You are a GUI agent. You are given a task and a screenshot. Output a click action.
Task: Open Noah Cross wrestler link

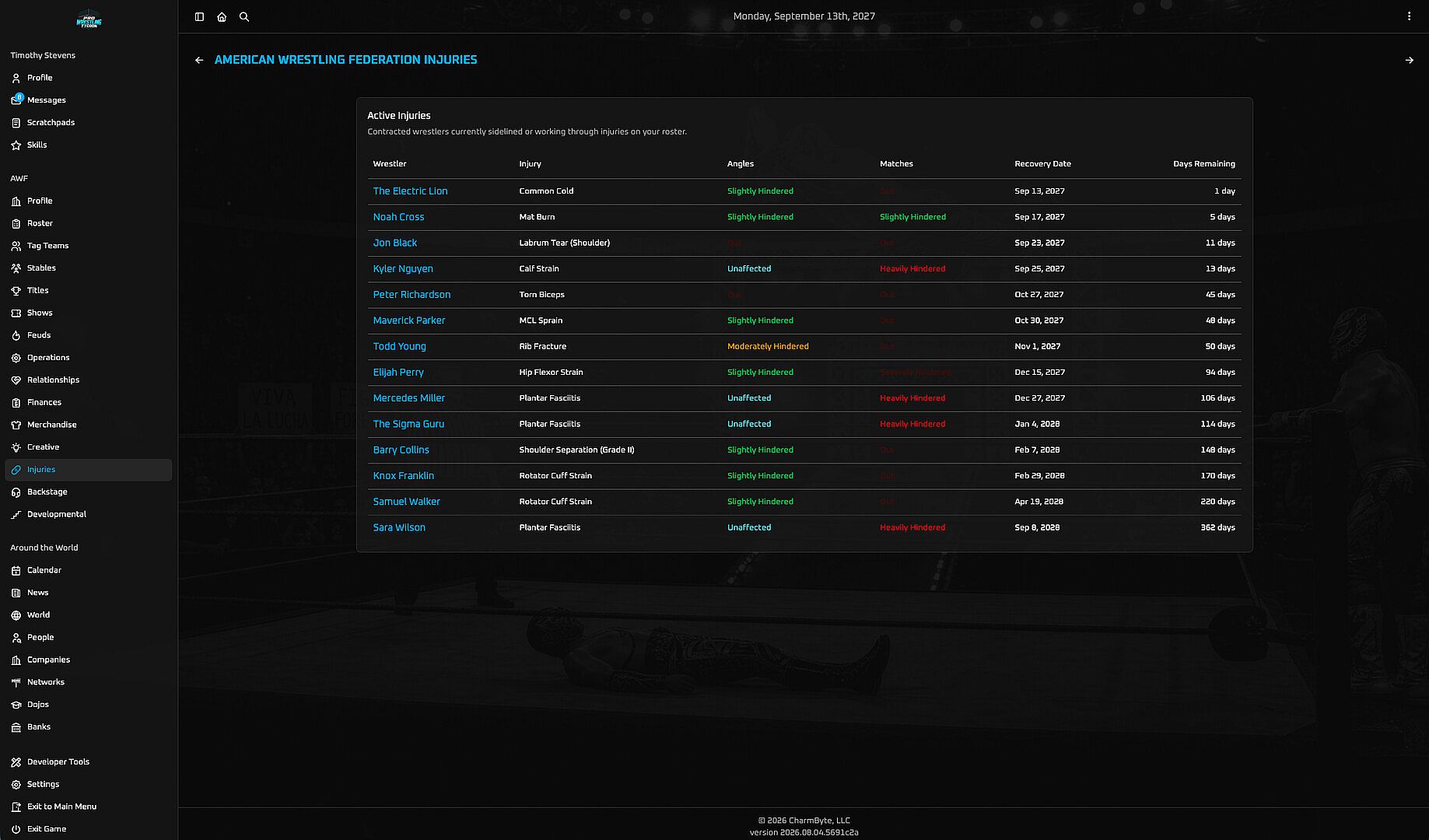398,217
